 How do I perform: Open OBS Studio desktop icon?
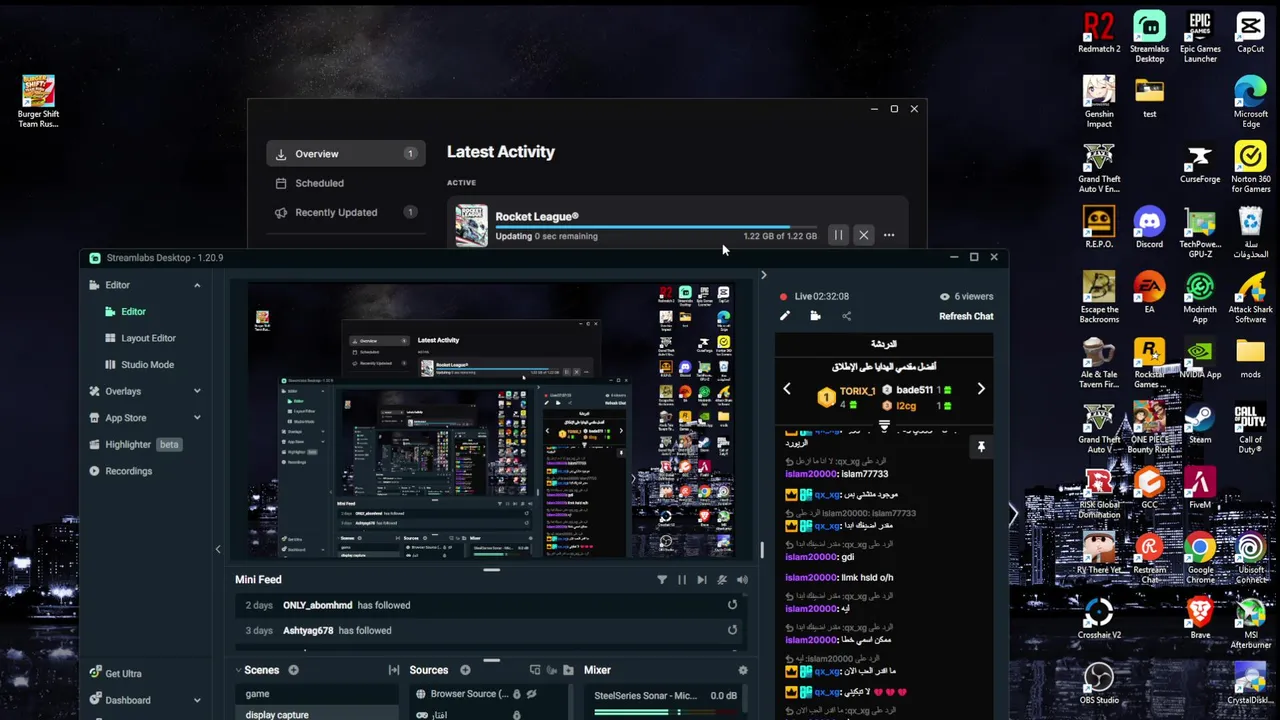click(1099, 682)
